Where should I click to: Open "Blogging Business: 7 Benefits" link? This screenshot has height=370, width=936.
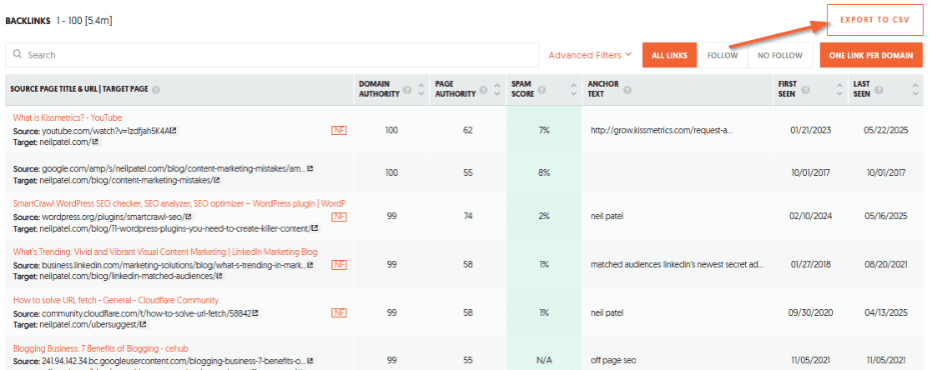coord(101,349)
